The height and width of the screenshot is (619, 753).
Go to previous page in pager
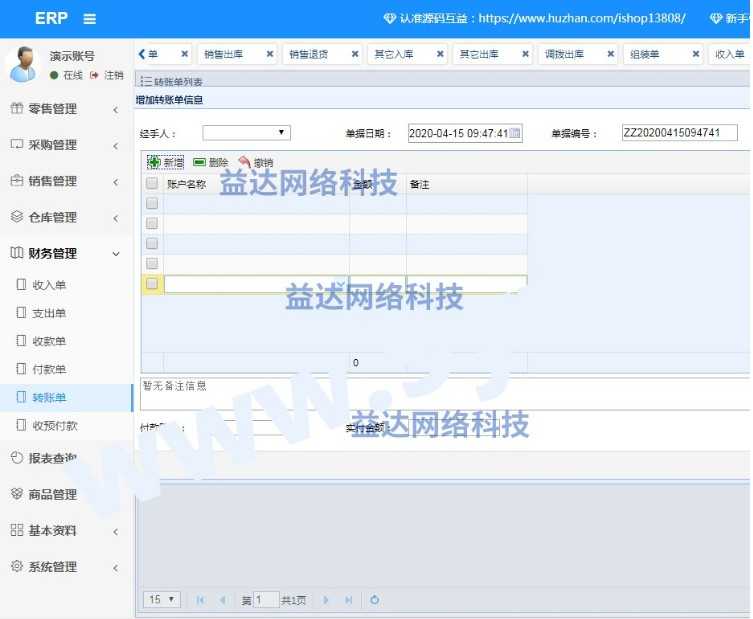222,600
